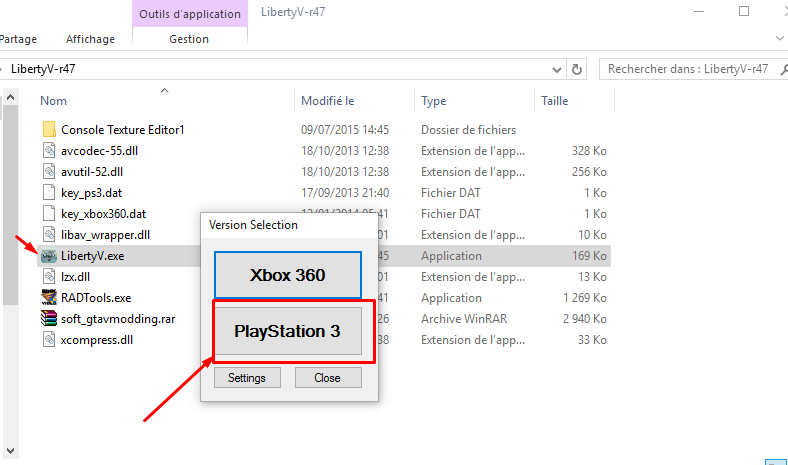Expand the address bar history dropdown
This screenshot has width=788, height=465.
pyautogui.click(x=556, y=69)
